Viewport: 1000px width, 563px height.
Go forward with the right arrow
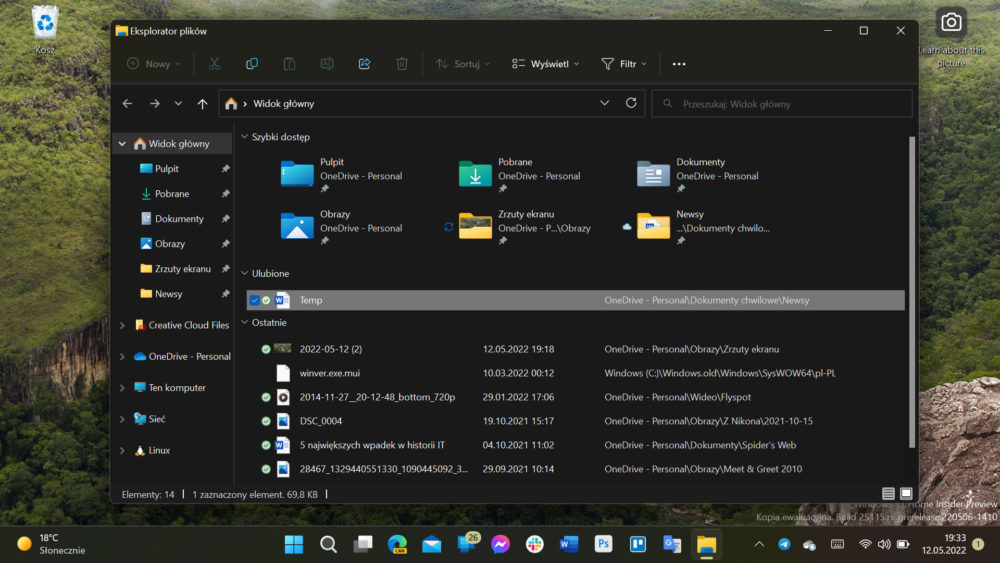(x=154, y=103)
